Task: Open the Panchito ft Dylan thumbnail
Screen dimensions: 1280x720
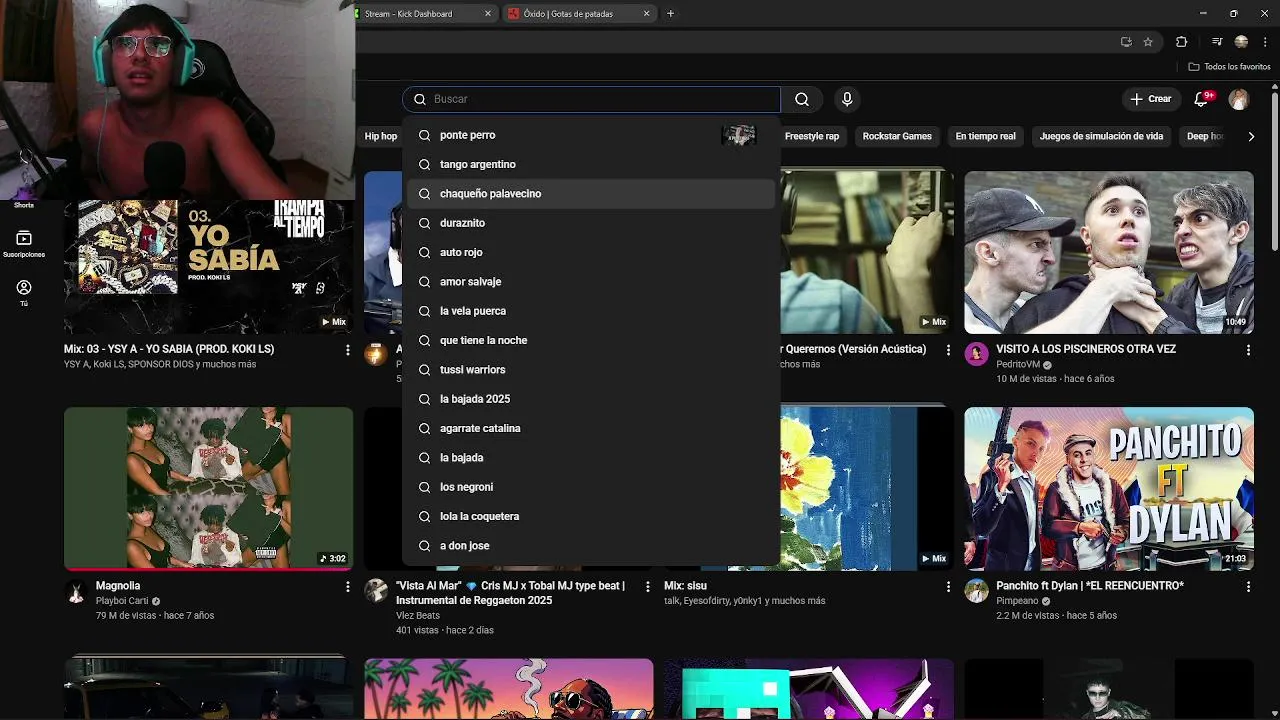Action: click(x=1109, y=488)
